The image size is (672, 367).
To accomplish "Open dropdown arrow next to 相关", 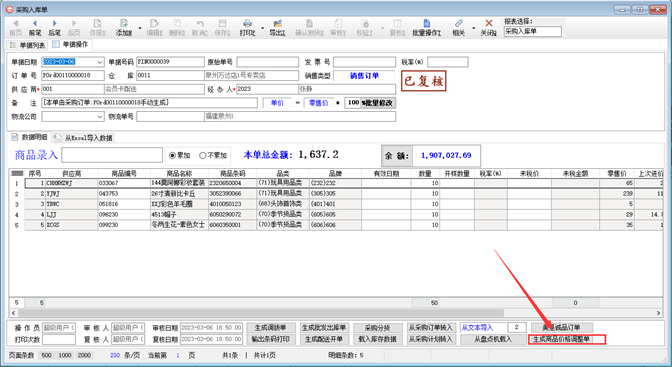I will tap(474, 28).
